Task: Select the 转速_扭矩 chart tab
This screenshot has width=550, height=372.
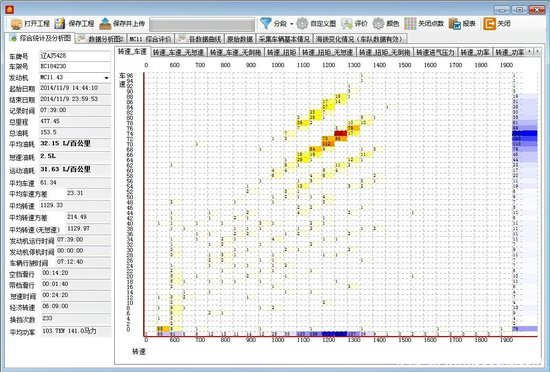Action: pos(281,53)
